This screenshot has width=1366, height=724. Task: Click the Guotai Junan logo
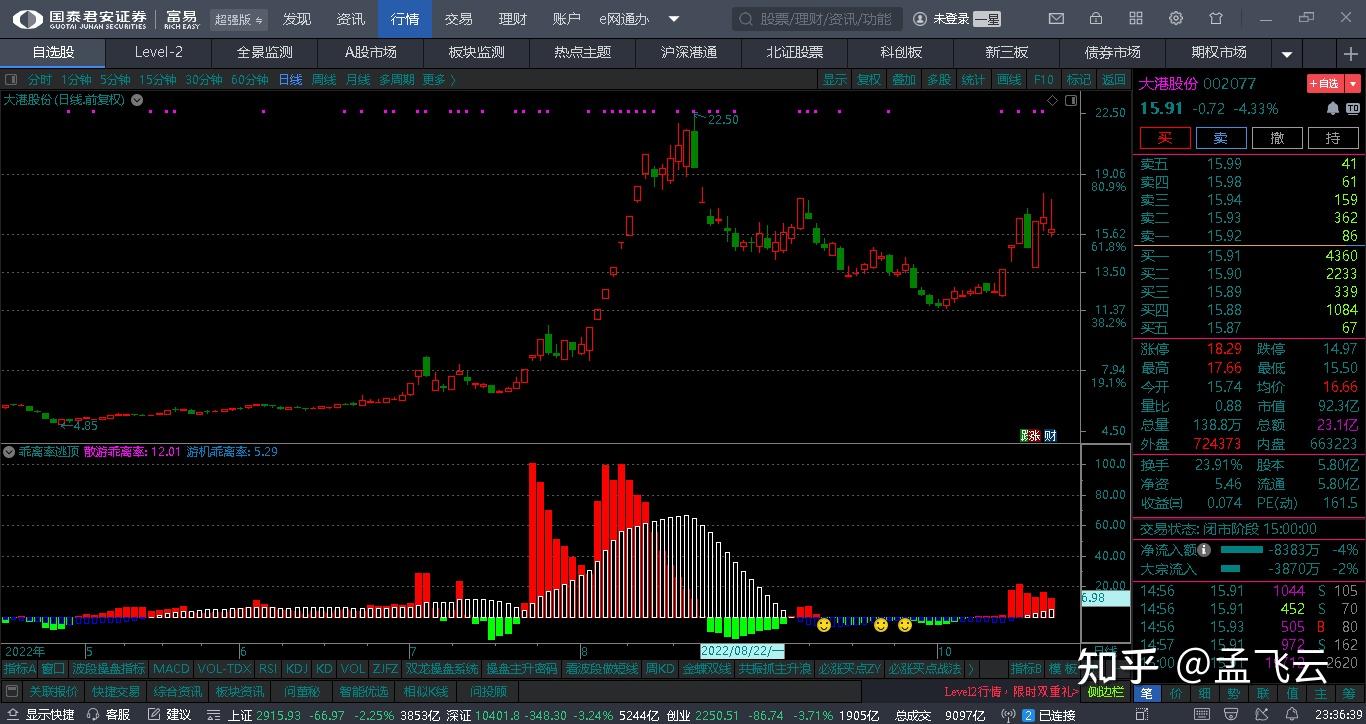tap(80, 19)
